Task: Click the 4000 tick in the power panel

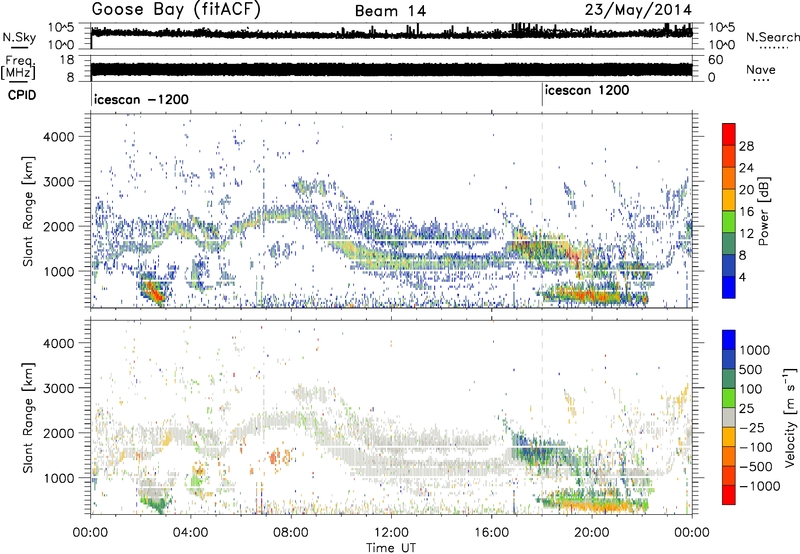Action: 58,137
